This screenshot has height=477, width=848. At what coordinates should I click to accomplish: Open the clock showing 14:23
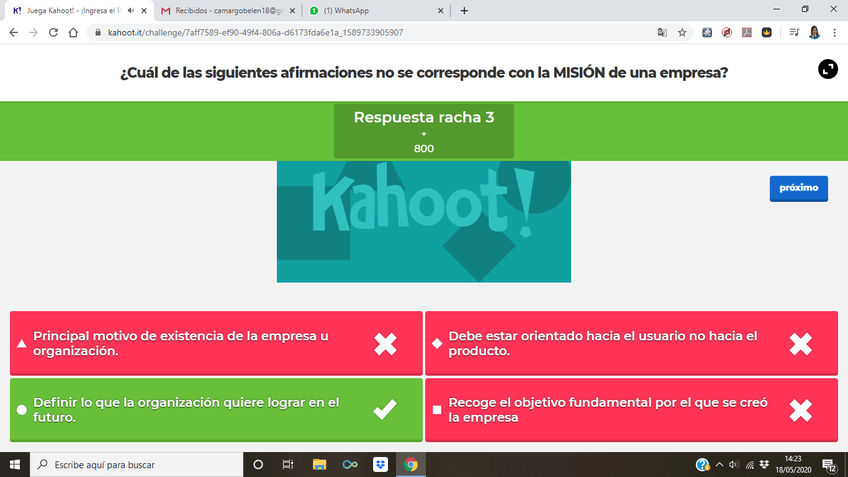click(793, 465)
